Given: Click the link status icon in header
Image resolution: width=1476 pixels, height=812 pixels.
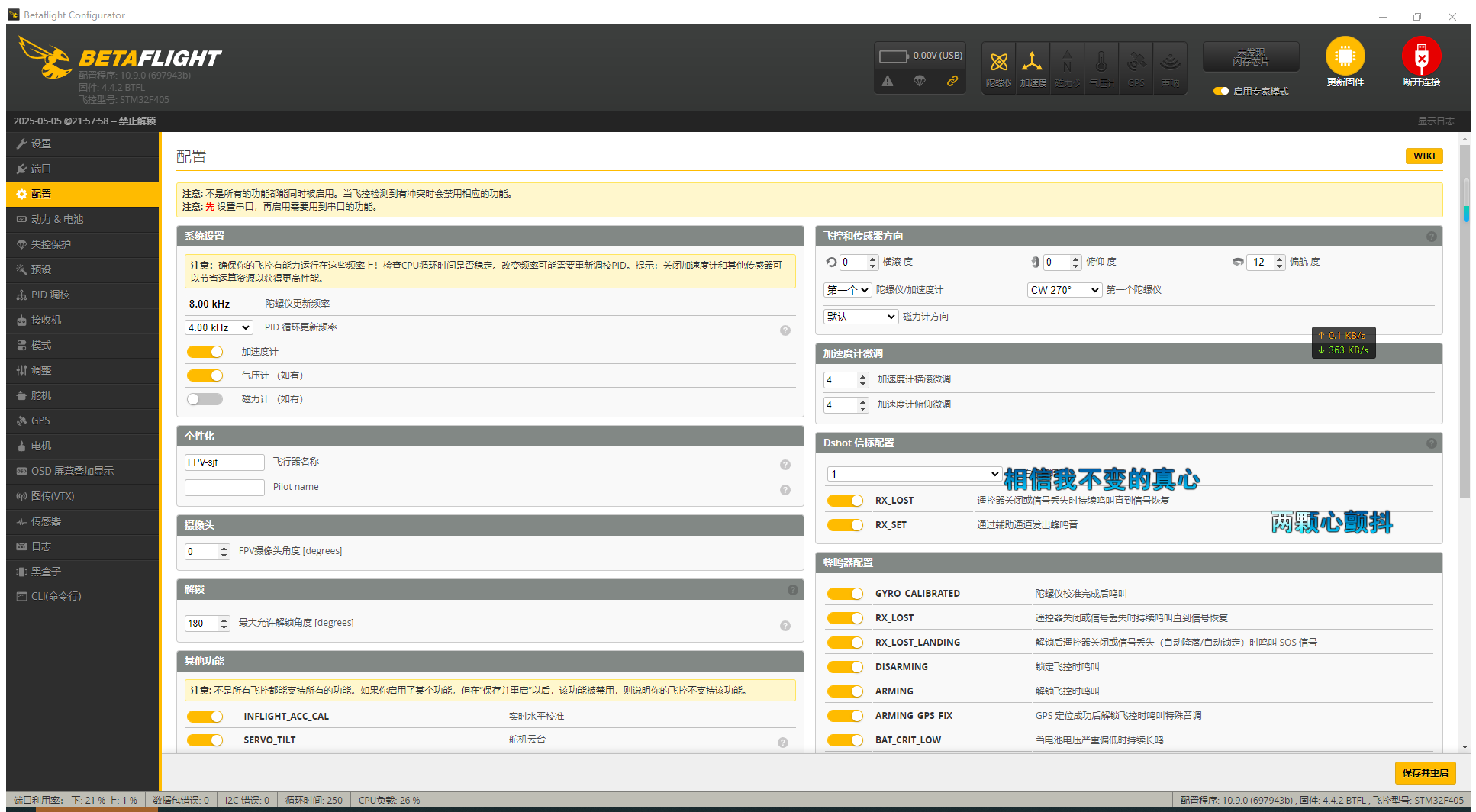Looking at the screenshot, I should click(x=952, y=81).
